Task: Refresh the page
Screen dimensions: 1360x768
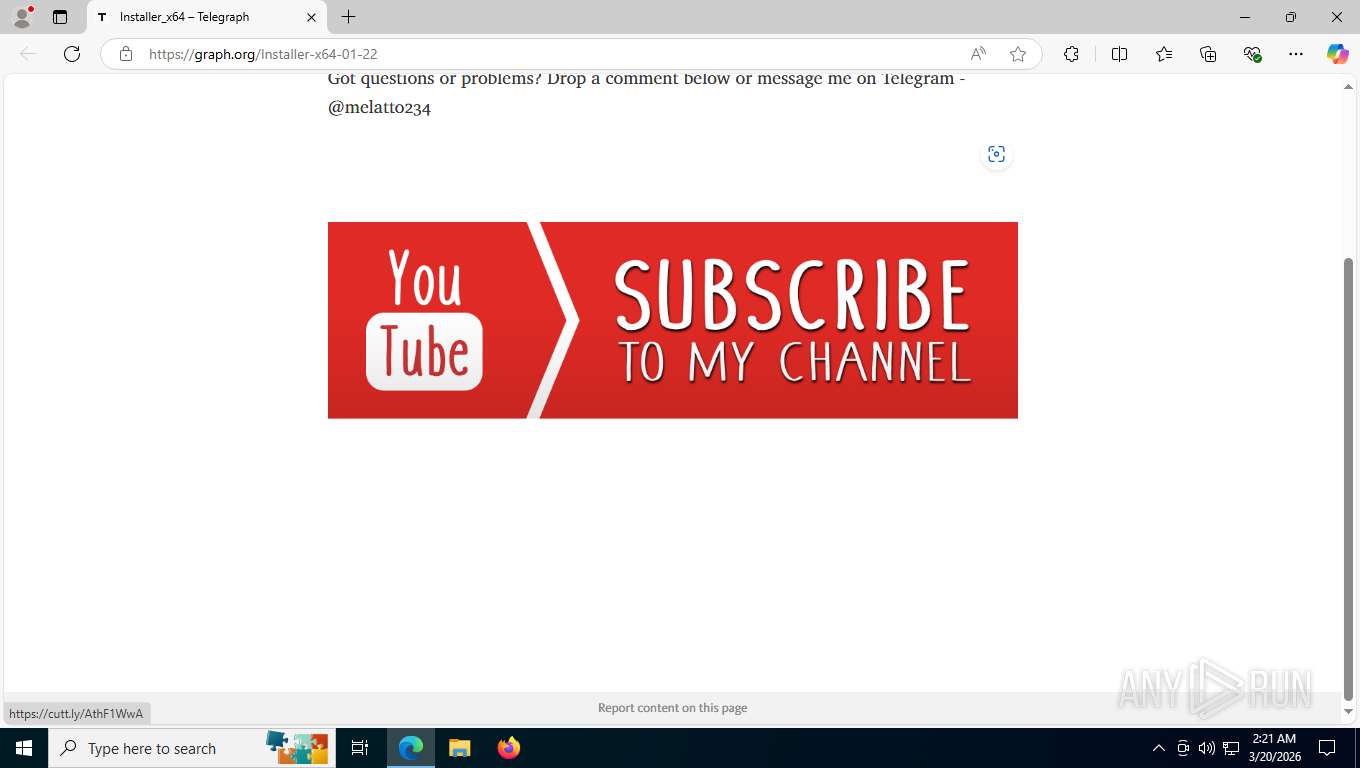Action: coord(72,54)
